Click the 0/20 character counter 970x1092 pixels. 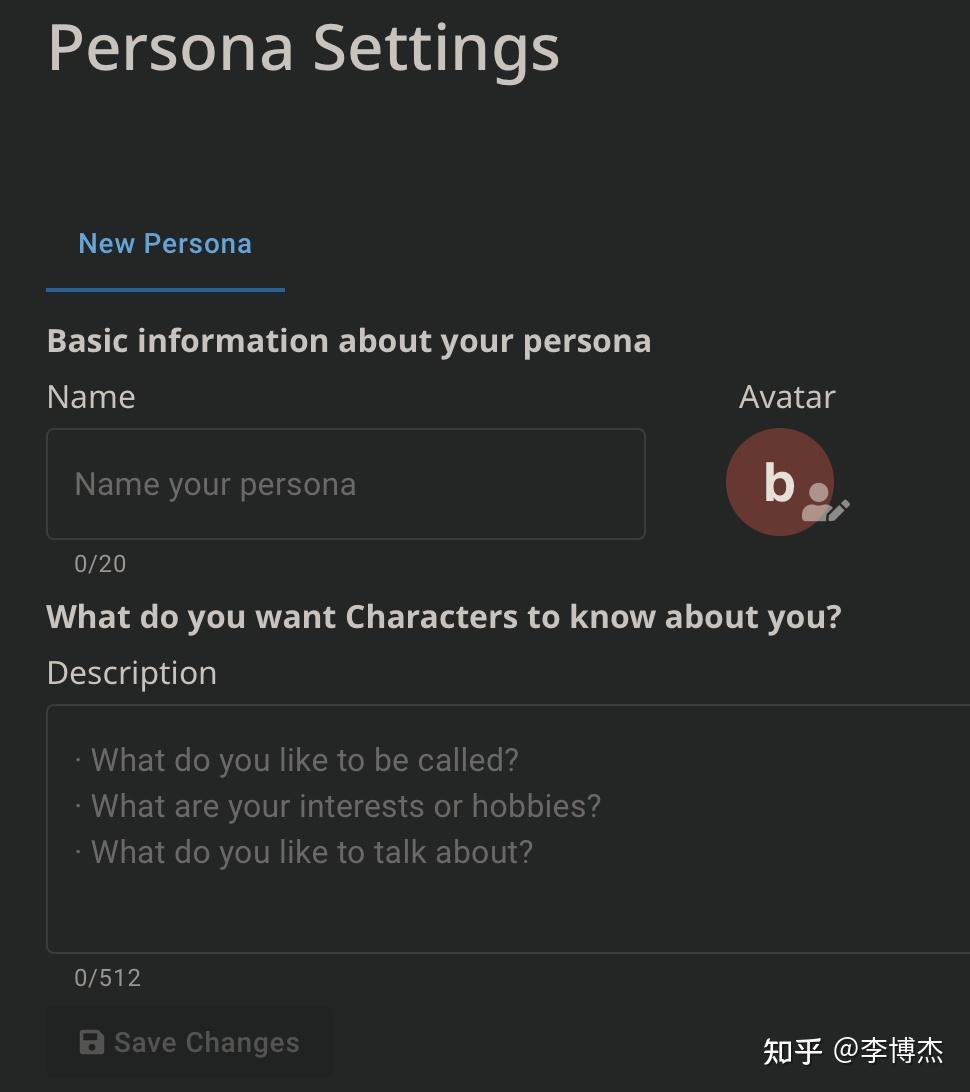point(99,563)
